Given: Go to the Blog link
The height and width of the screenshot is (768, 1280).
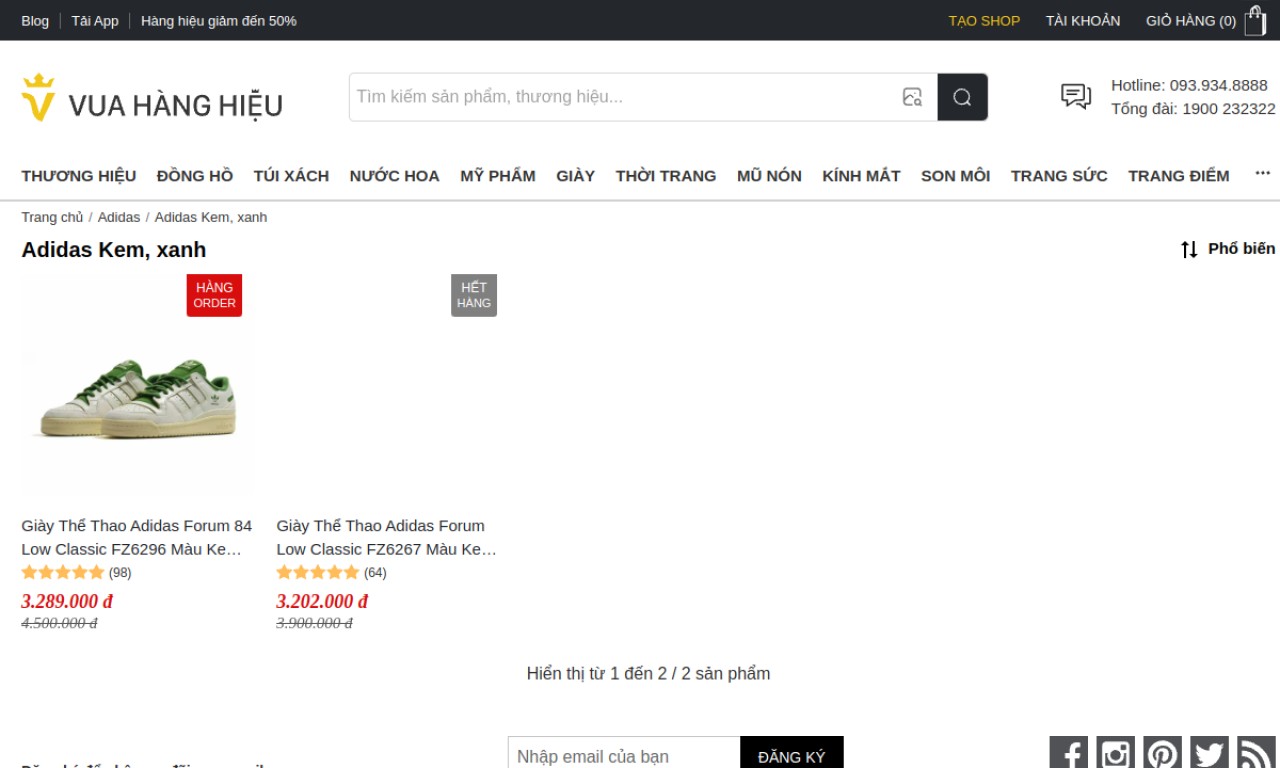Looking at the screenshot, I should 35,21.
